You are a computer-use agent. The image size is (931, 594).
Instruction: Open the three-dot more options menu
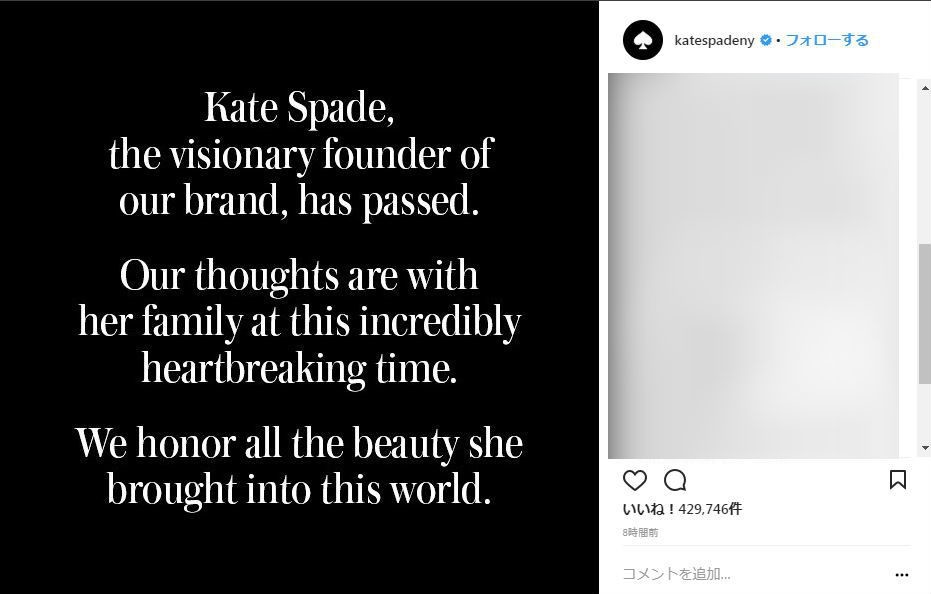pos(902,575)
